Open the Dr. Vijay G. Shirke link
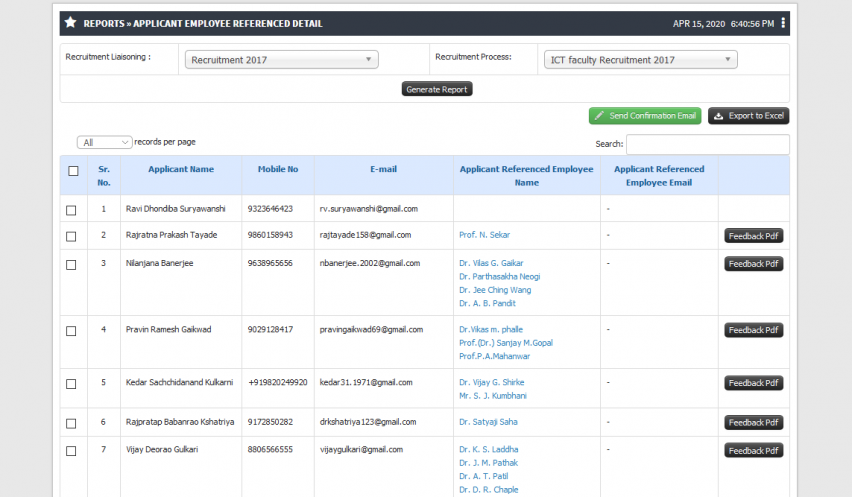The height and width of the screenshot is (497, 852). tap(492, 382)
